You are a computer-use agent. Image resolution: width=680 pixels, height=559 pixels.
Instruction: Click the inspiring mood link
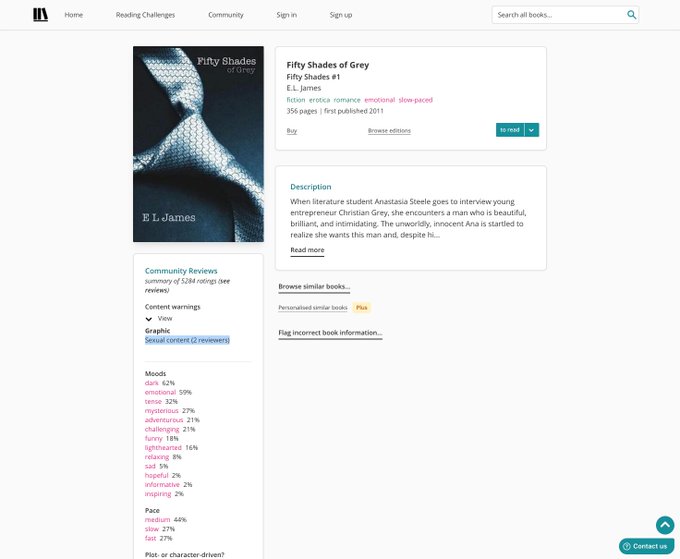158,494
